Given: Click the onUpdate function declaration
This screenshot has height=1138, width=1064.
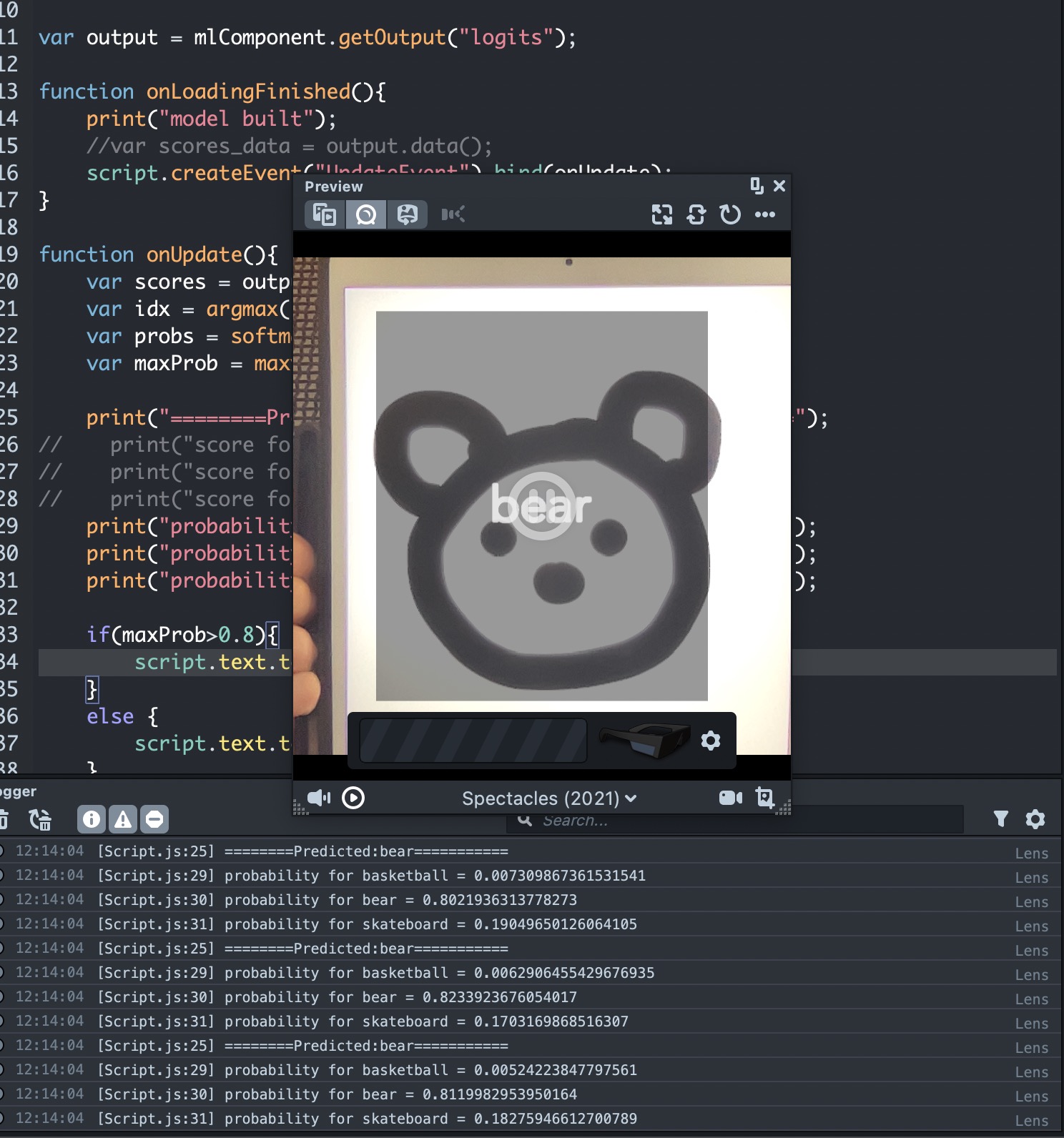Looking at the screenshot, I should click(x=158, y=254).
